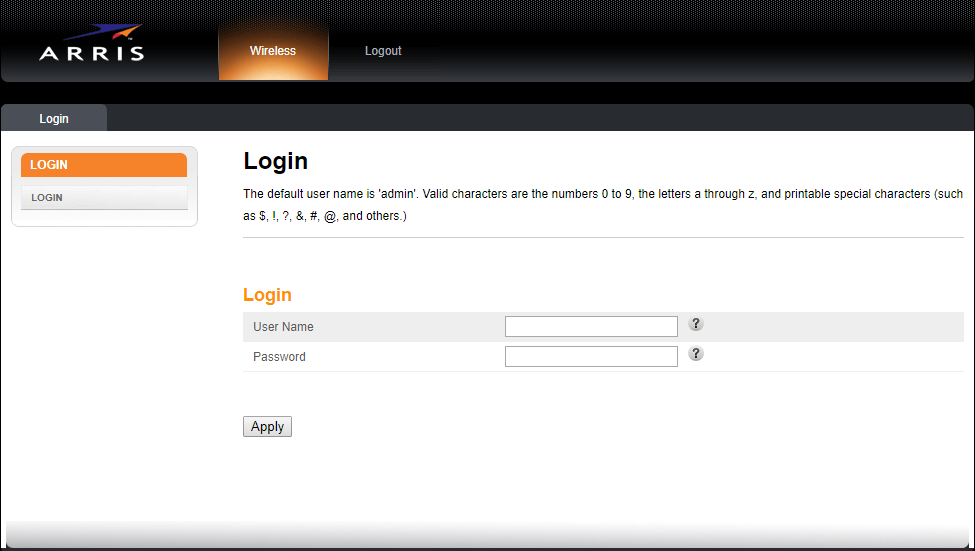Focus the User Name text field
Screen dimensions: 975x551
pos(591,327)
